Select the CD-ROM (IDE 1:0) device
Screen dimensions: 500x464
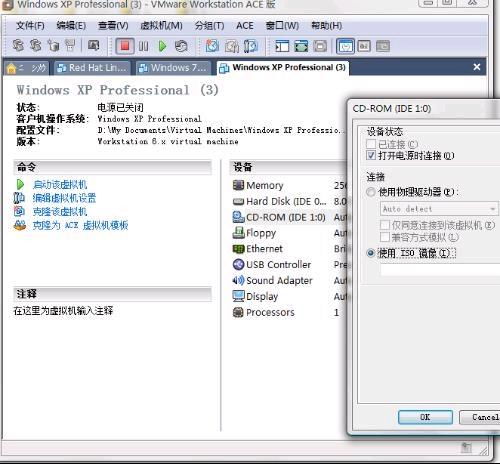point(279,217)
